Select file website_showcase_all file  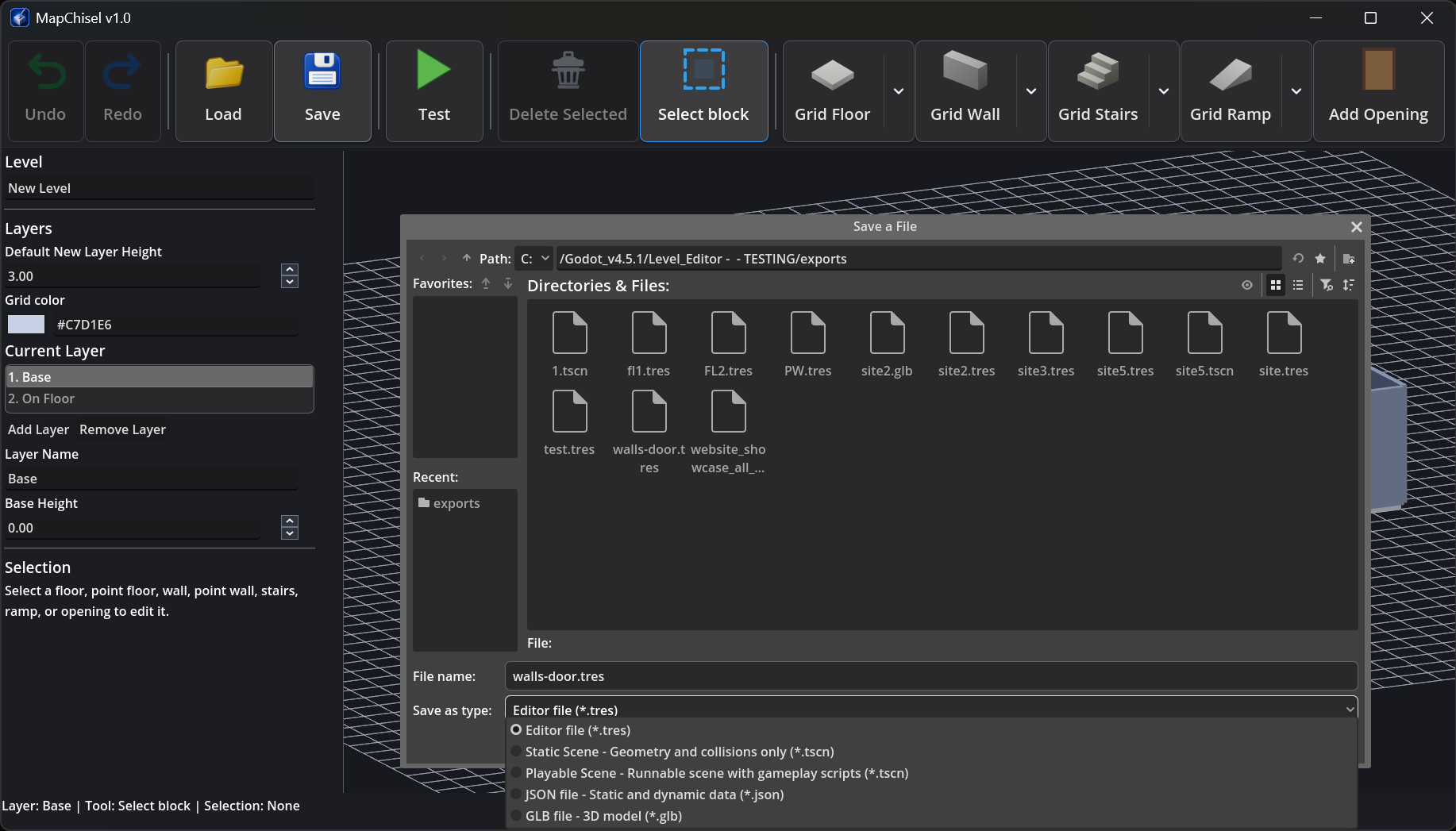[728, 433]
